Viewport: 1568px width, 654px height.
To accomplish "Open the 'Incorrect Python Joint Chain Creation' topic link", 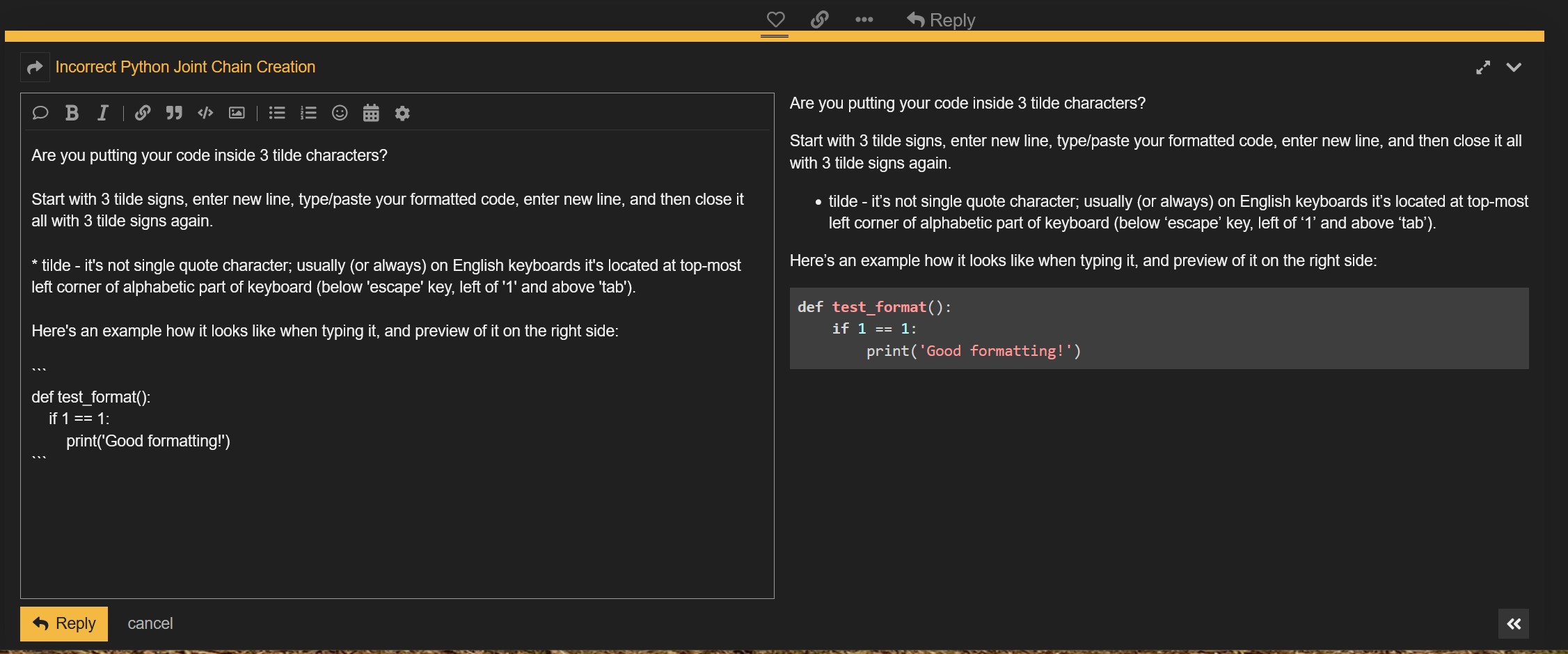I will pyautogui.click(x=185, y=67).
